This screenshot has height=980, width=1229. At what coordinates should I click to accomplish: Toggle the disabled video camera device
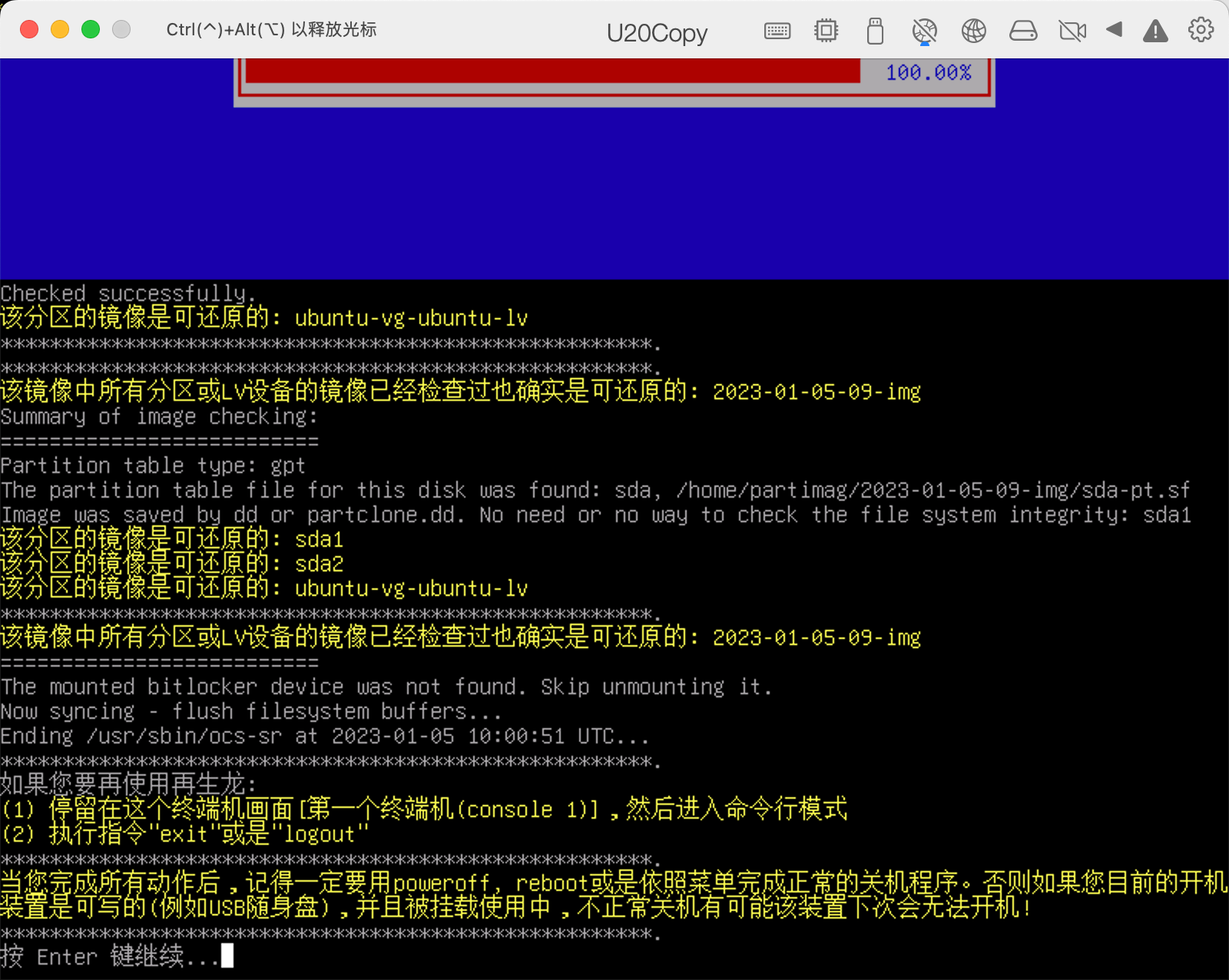tap(1072, 31)
